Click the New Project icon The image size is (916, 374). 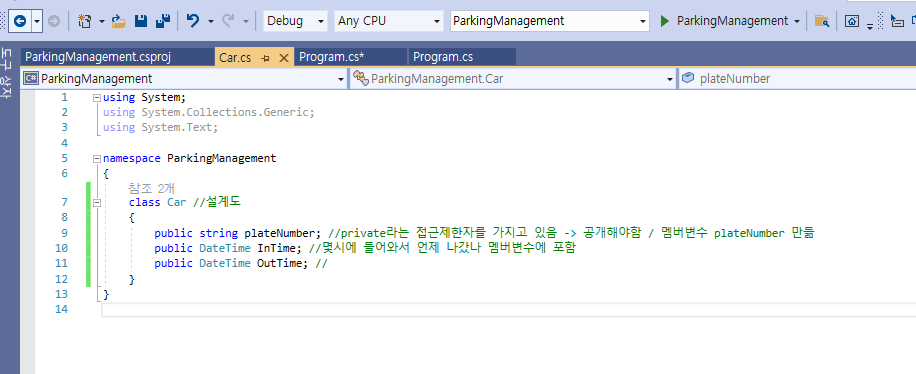point(85,22)
